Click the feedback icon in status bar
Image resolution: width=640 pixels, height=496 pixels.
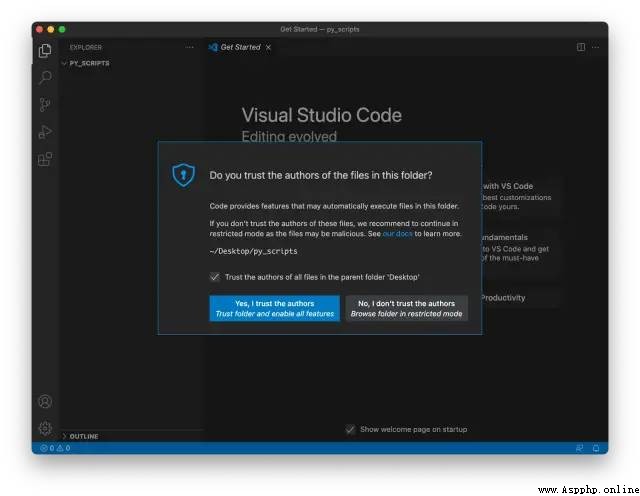click(x=579, y=448)
